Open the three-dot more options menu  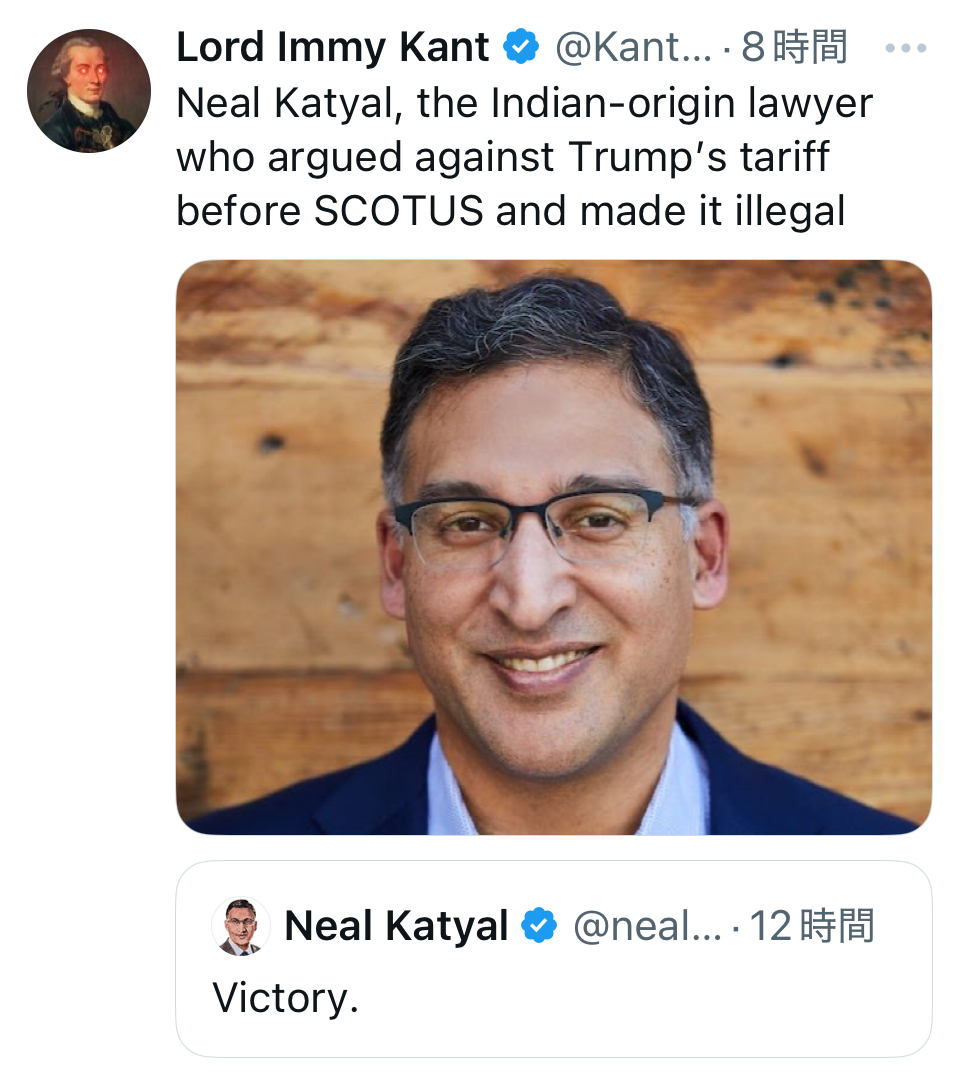[906, 48]
